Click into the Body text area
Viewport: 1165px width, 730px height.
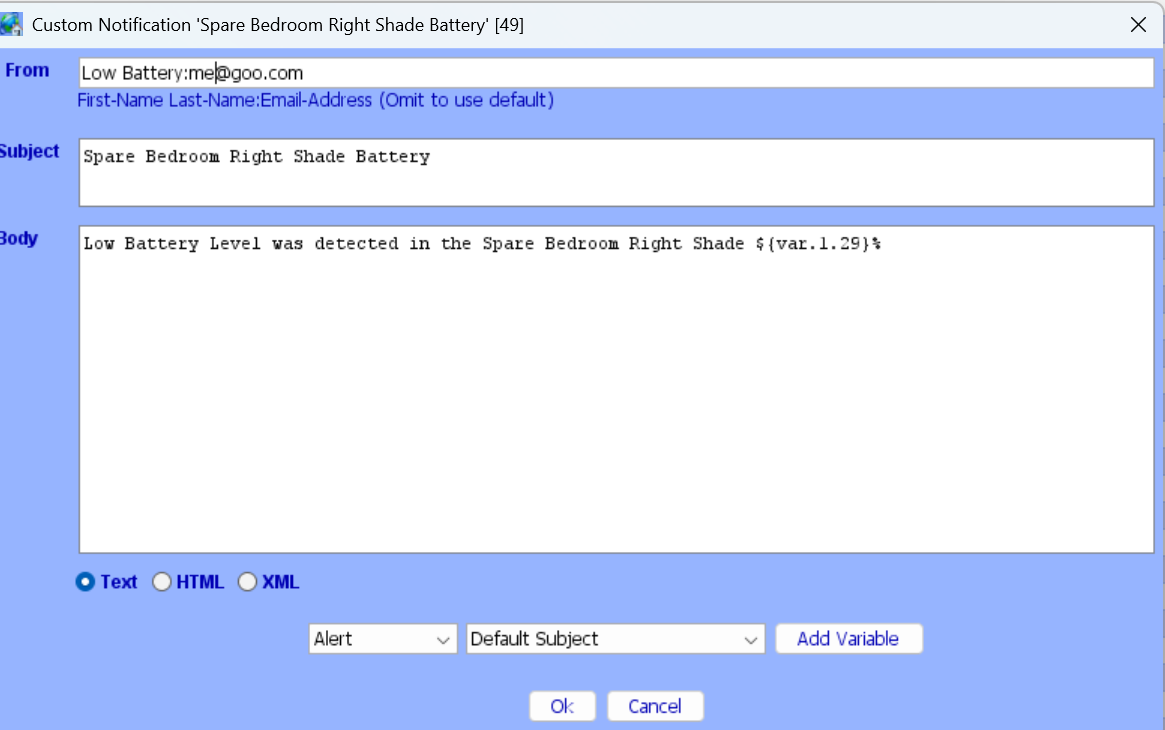tap(616, 389)
